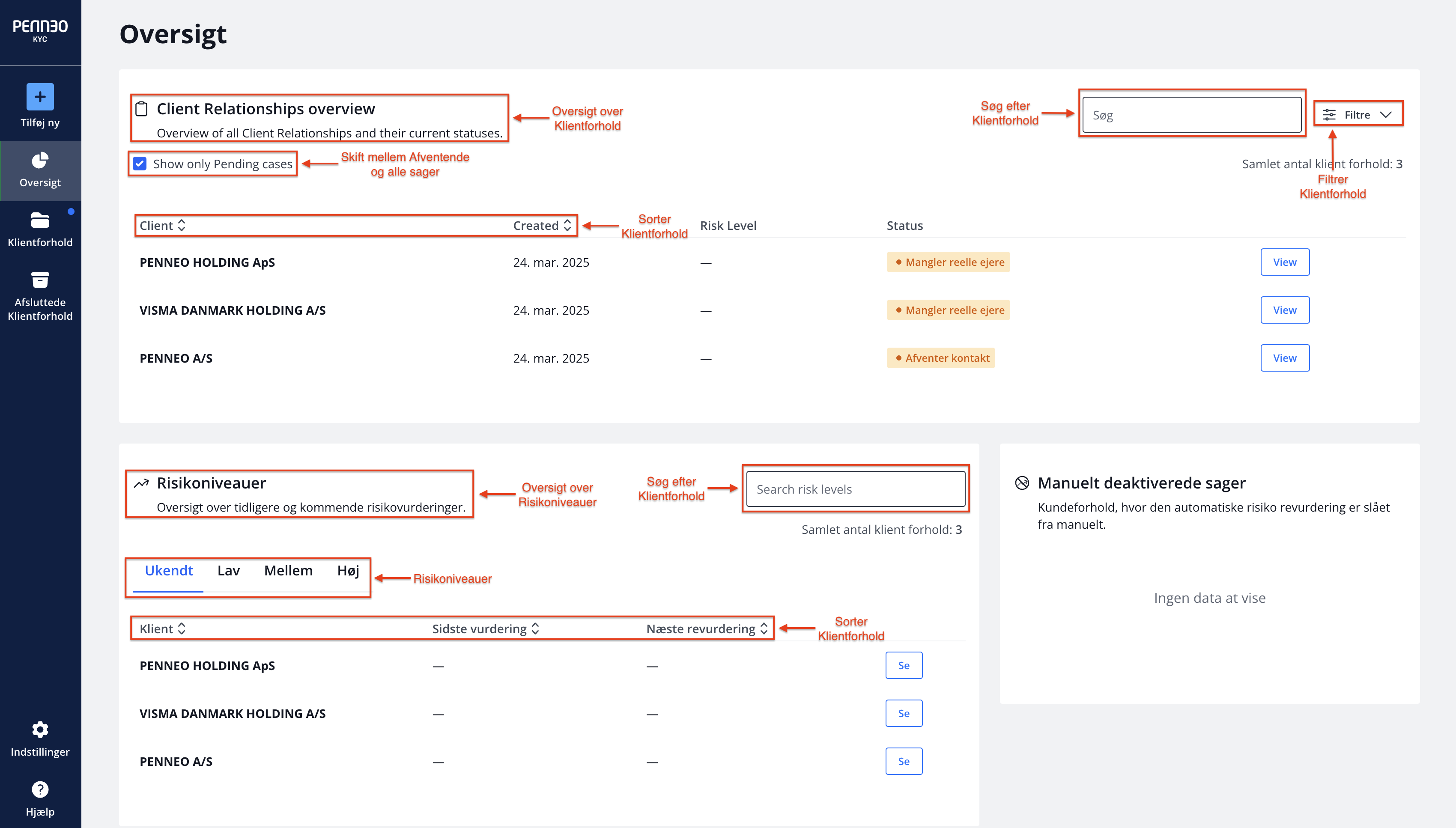
Task: Open Indstillinger gear icon
Action: (40, 729)
